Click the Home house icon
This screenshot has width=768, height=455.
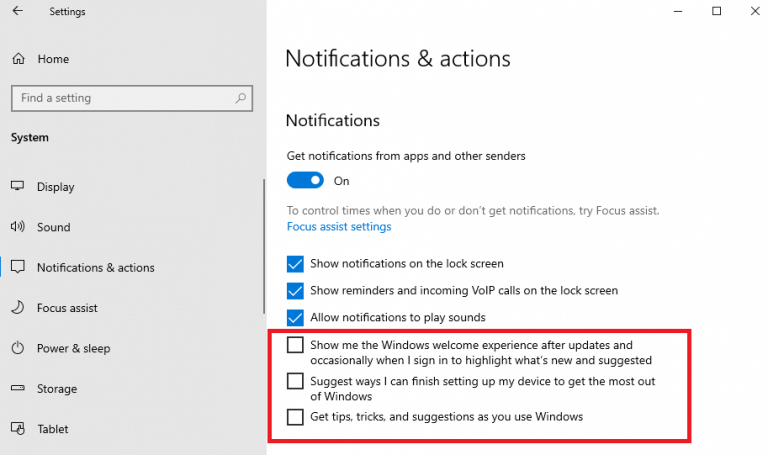pos(18,59)
